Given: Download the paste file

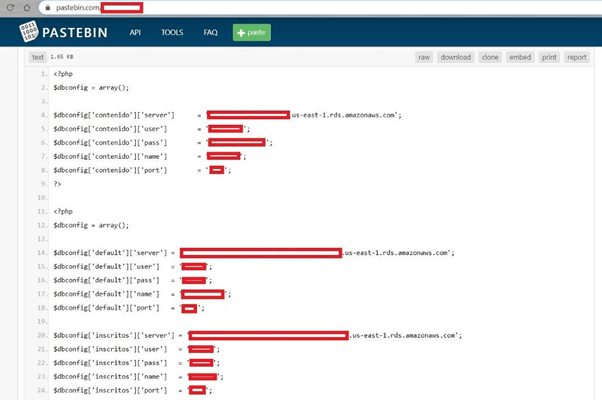Looking at the screenshot, I should (x=455, y=57).
